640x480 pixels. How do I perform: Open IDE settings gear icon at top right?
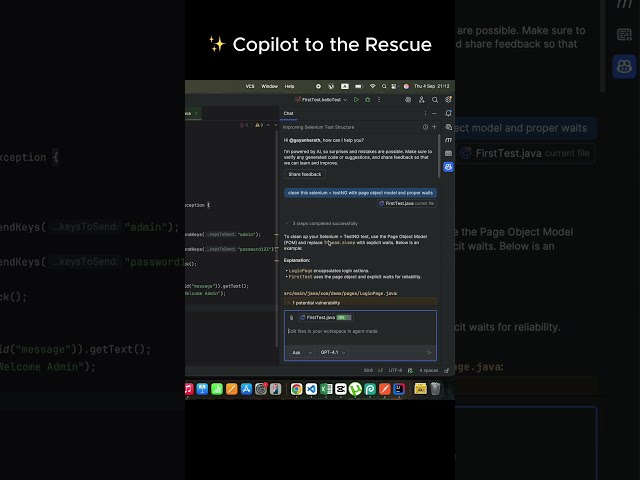pos(448,100)
